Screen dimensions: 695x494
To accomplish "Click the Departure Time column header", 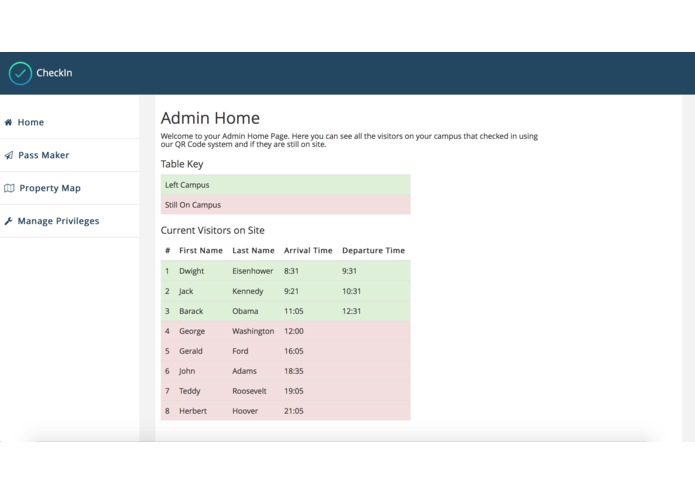I will coord(373,250).
